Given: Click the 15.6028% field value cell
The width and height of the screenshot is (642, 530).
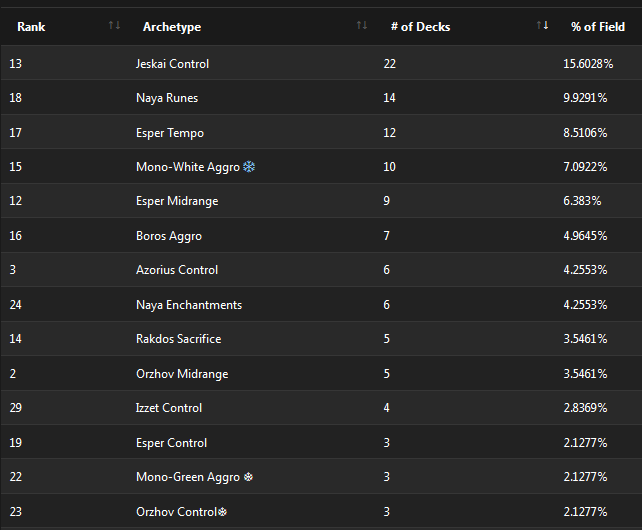Looking at the screenshot, I should (588, 64).
